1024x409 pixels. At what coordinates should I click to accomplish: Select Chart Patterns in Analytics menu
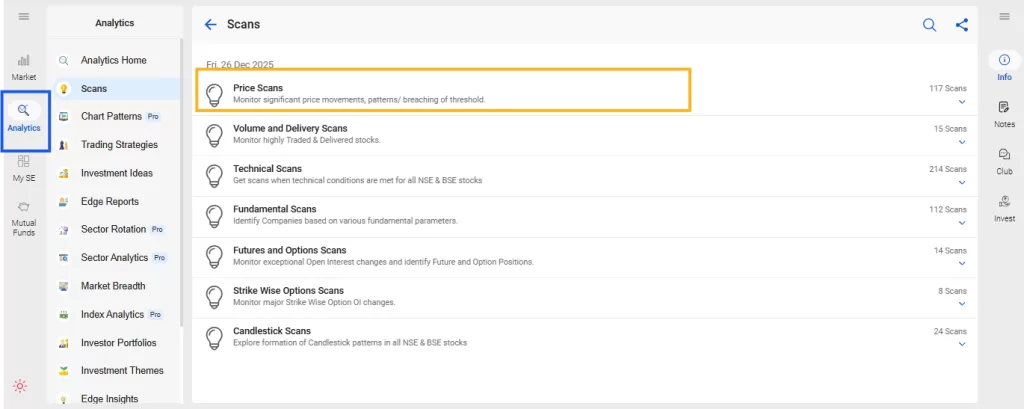pos(112,117)
